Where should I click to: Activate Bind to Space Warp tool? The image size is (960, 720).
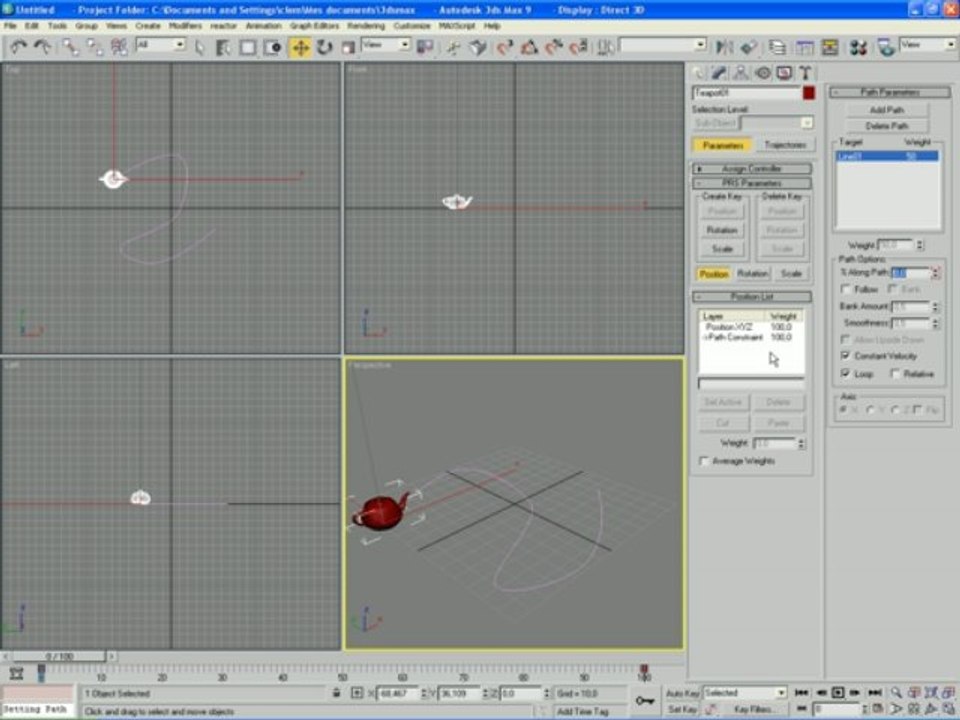pyautogui.click(x=119, y=47)
